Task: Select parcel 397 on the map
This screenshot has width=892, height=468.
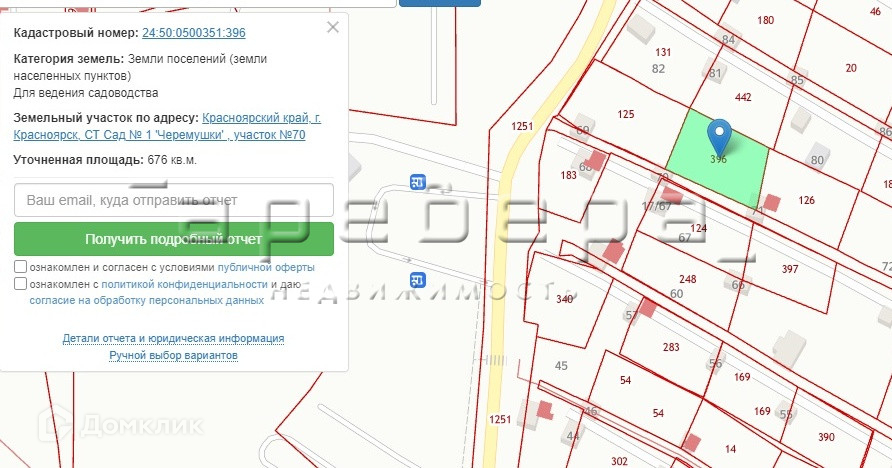Action: tap(790, 269)
